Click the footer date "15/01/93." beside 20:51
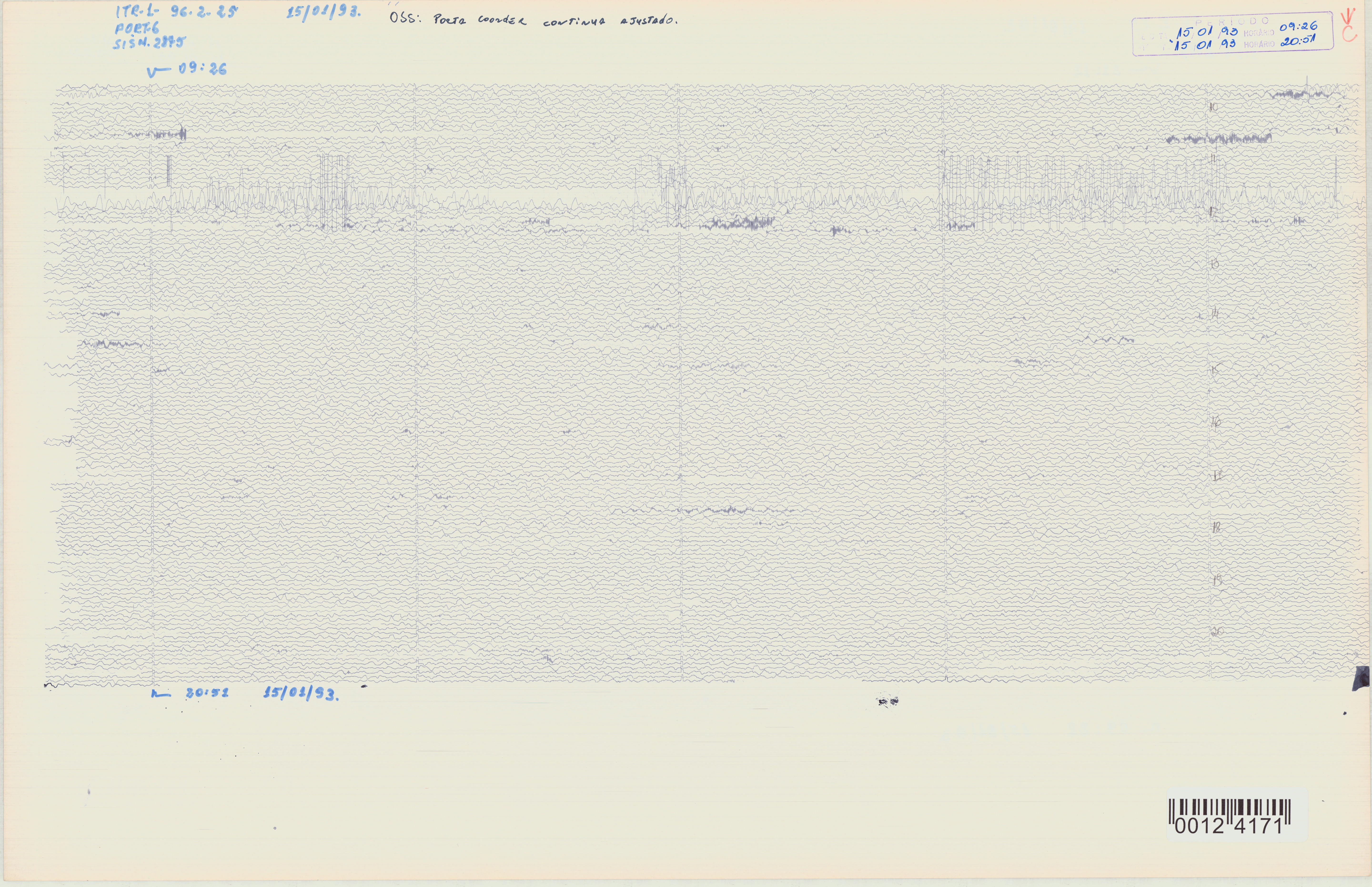Image resolution: width=1372 pixels, height=887 pixels. coord(301,694)
